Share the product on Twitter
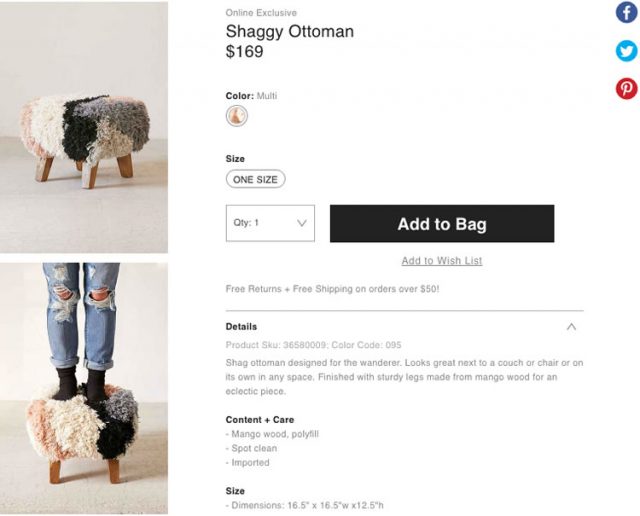The height and width of the screenshot is (516, 640). click(626, 51)
